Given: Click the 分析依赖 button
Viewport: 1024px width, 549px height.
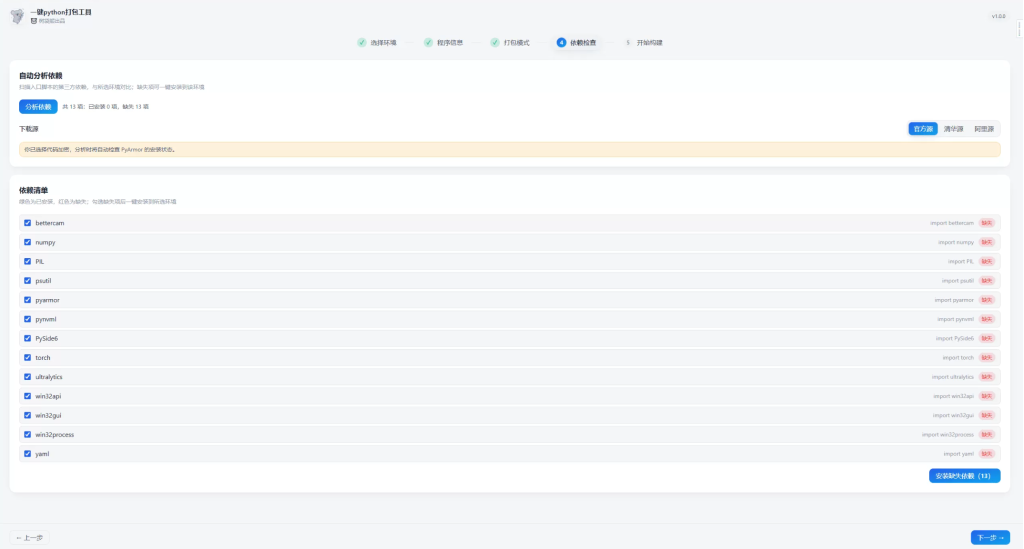Looking at the screenshot, I should 38,106.
